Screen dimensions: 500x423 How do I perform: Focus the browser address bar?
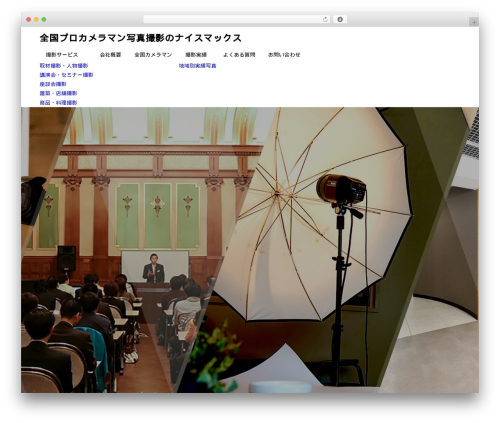pyautogui.click(x=236, y=20)
